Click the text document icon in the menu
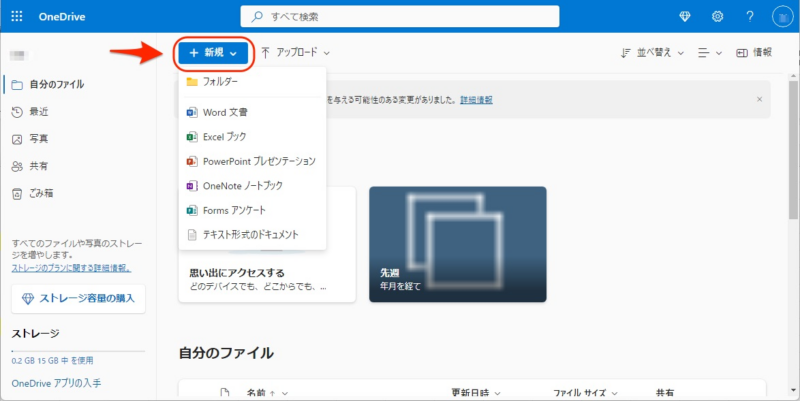800x401 pixels. point(192,235)
